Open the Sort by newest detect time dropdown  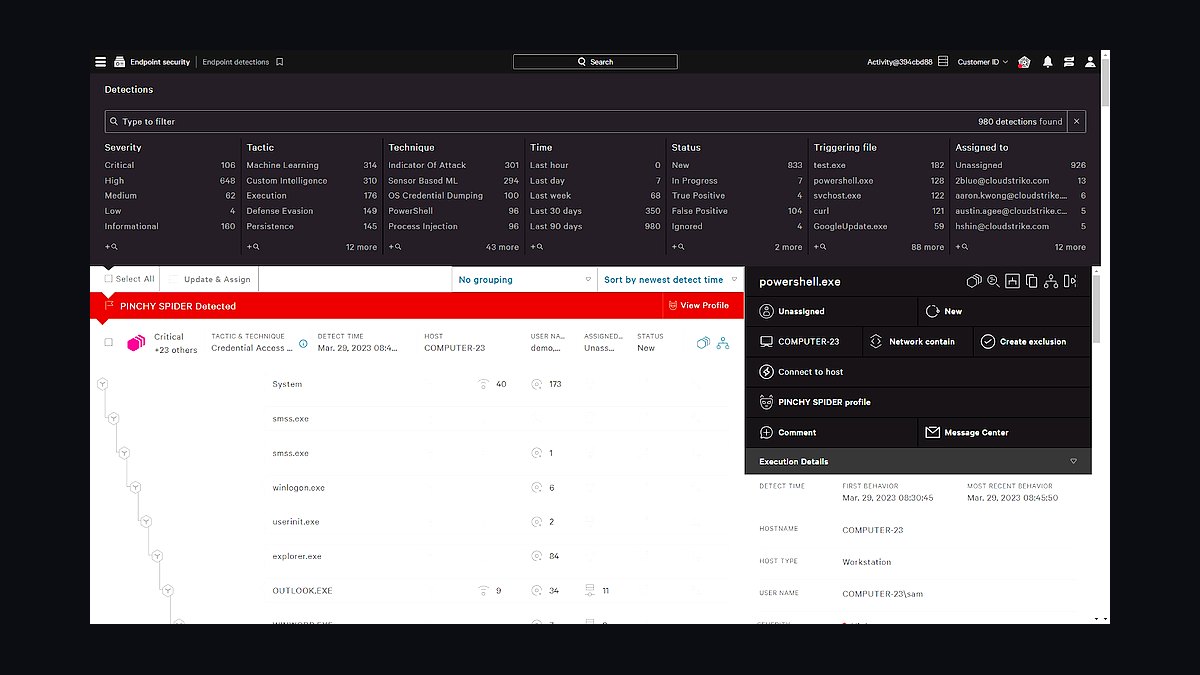[x=671, y=280]
